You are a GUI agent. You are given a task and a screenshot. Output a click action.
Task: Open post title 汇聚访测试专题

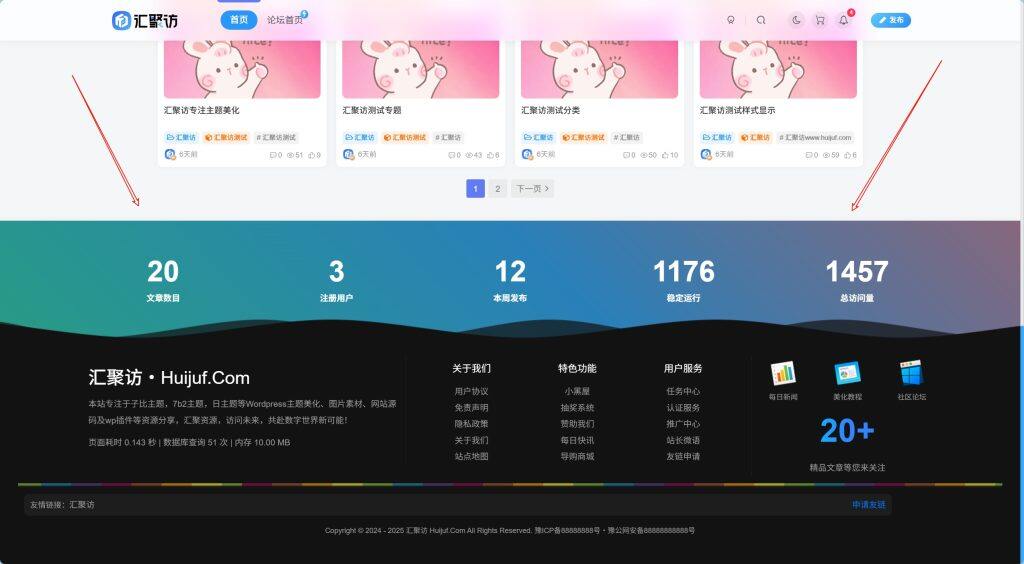point(372,110)
